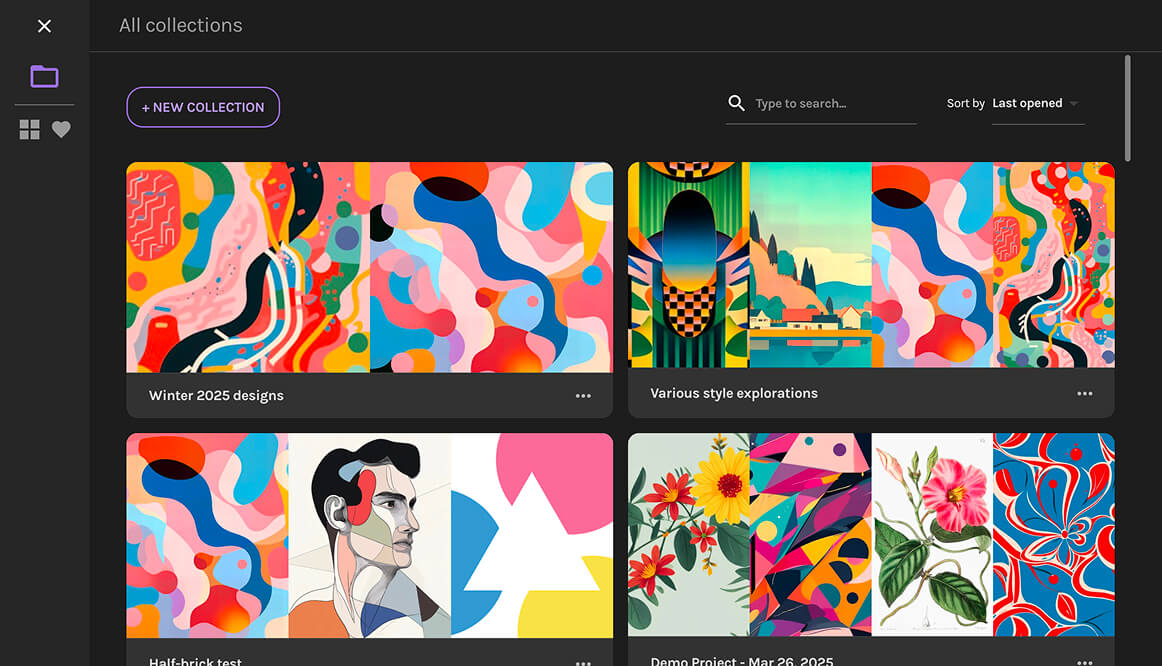Select the pink hibiscus botanical thumbnail
1162x666 pixels.
(x=932, y=535)
